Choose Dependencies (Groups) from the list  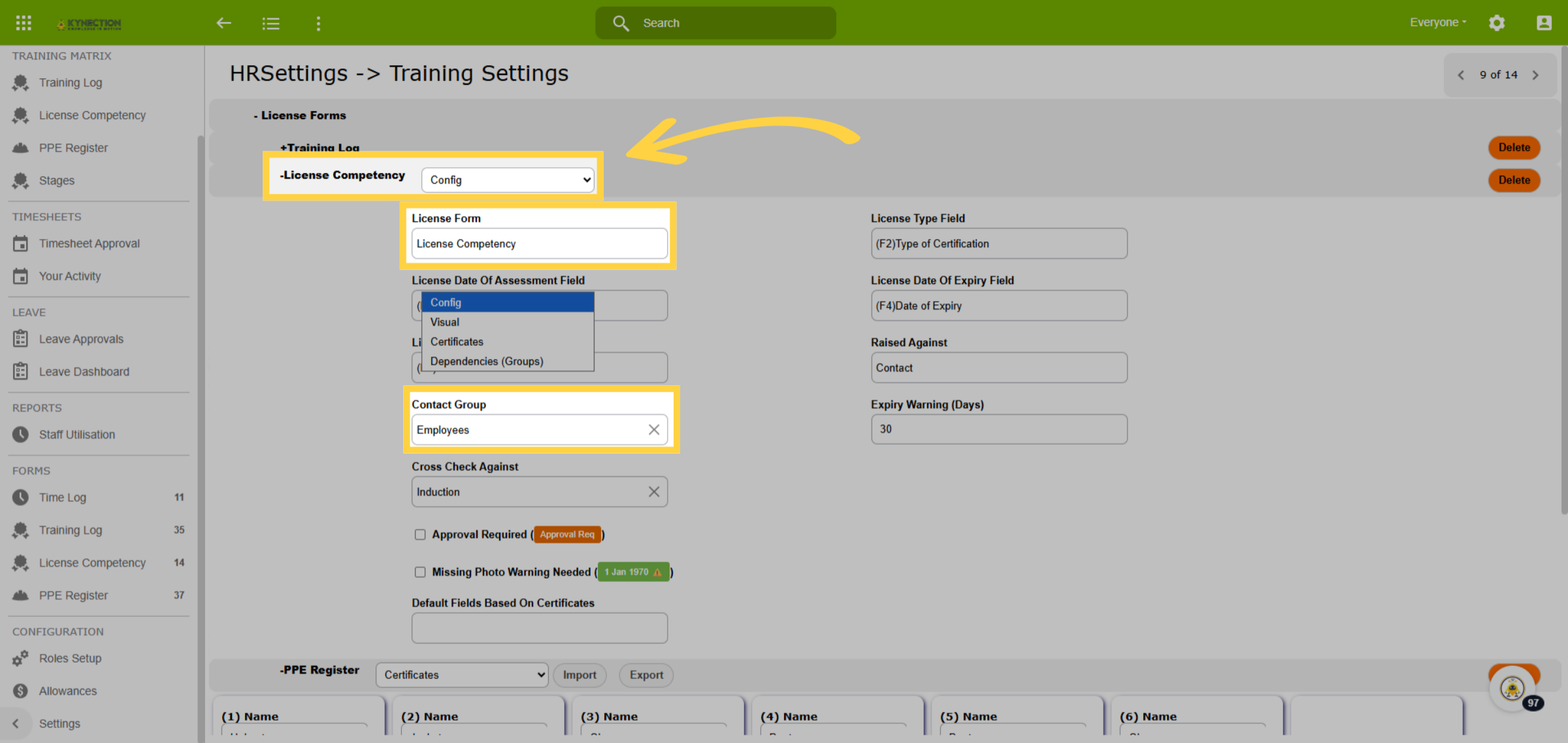tap(508, 361)
